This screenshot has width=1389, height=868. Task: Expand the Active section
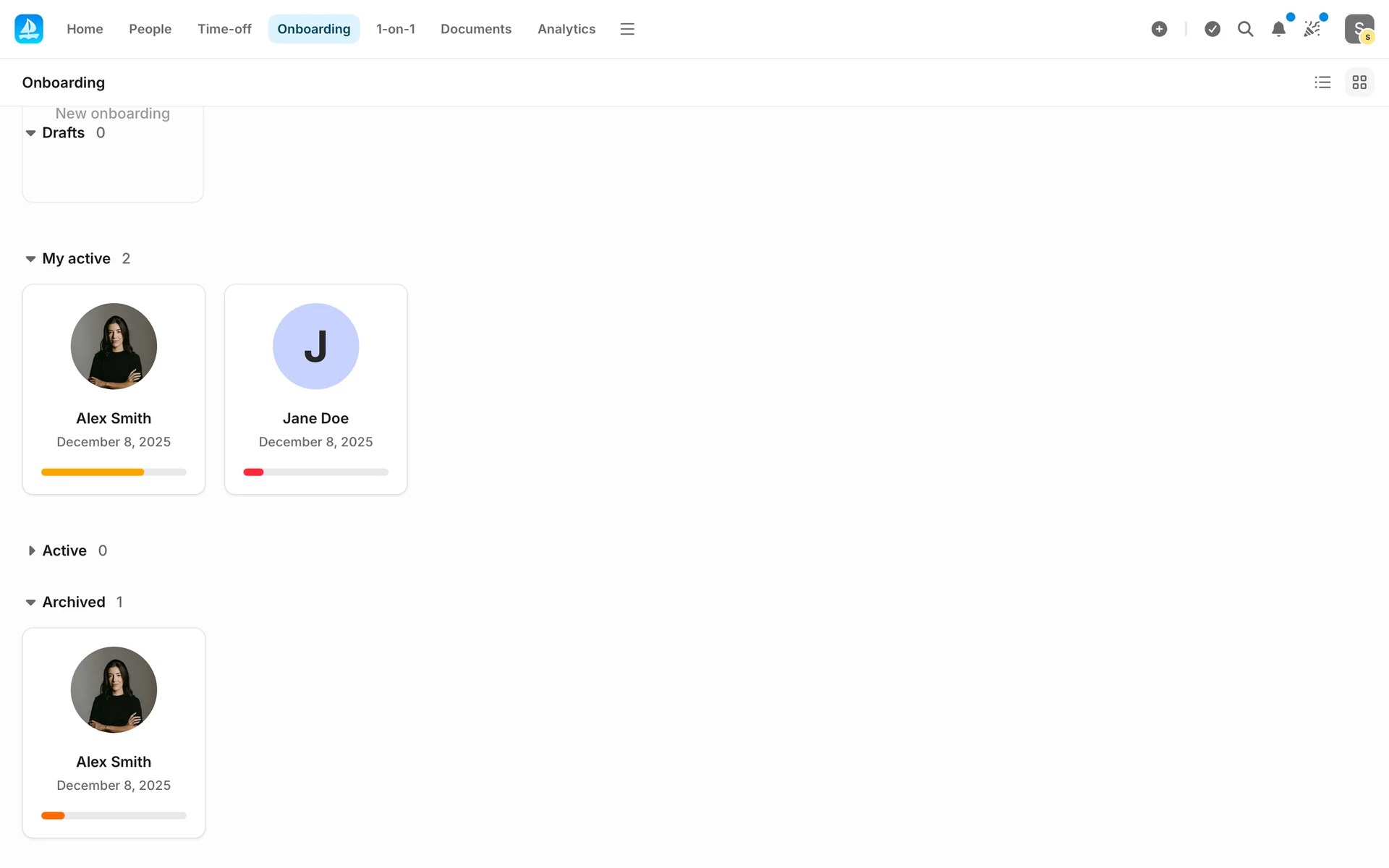click(31, 551)
